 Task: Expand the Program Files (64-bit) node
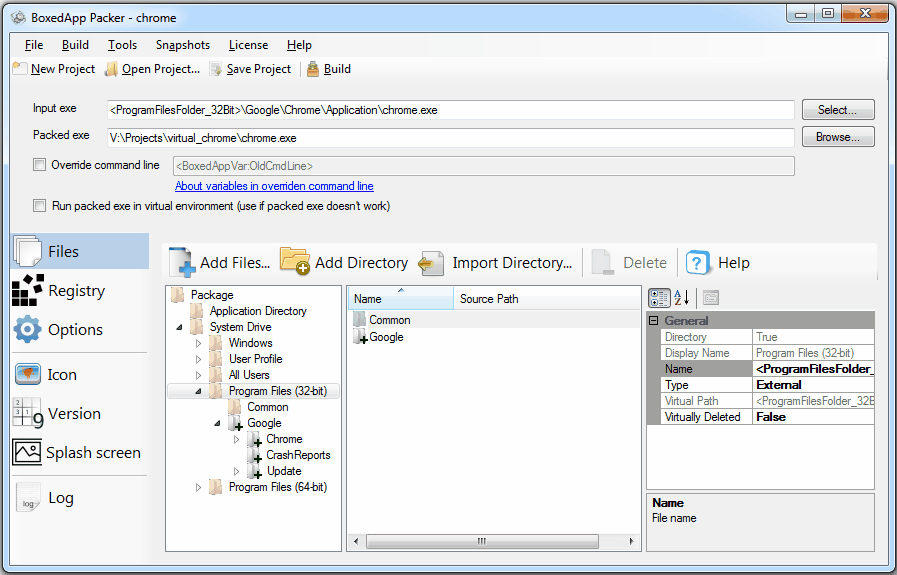[199, 487]
